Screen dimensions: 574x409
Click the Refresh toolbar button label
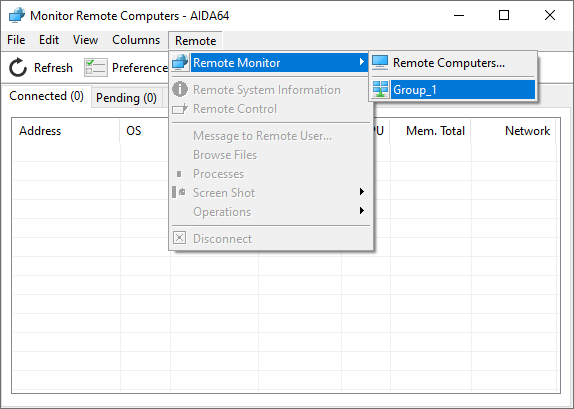53,68
